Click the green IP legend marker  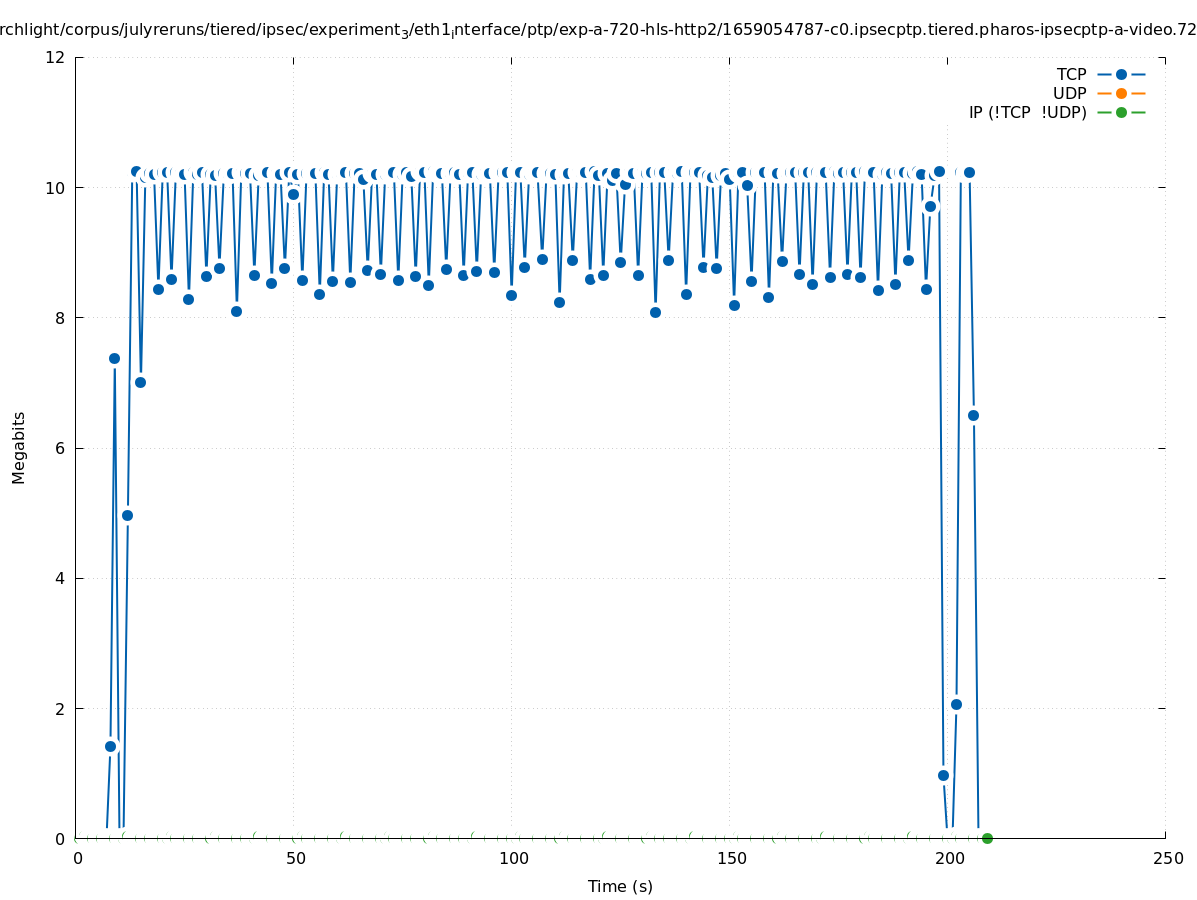click(1121, 112)
